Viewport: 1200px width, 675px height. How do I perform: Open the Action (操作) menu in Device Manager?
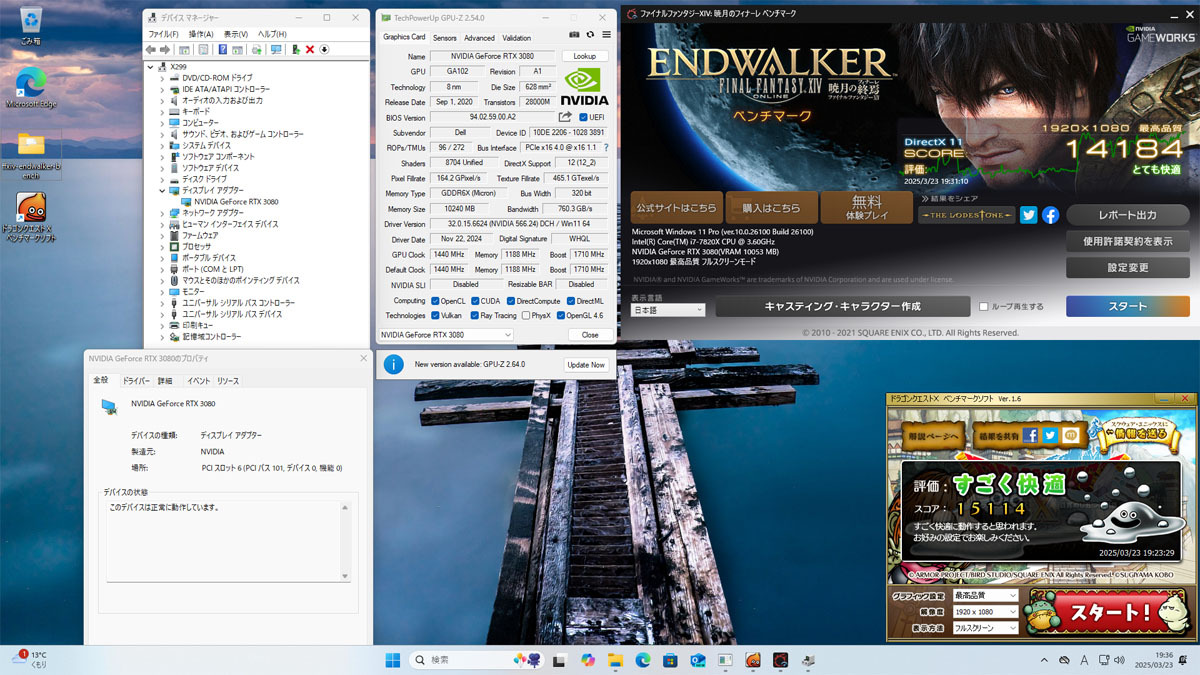(200, 34)
